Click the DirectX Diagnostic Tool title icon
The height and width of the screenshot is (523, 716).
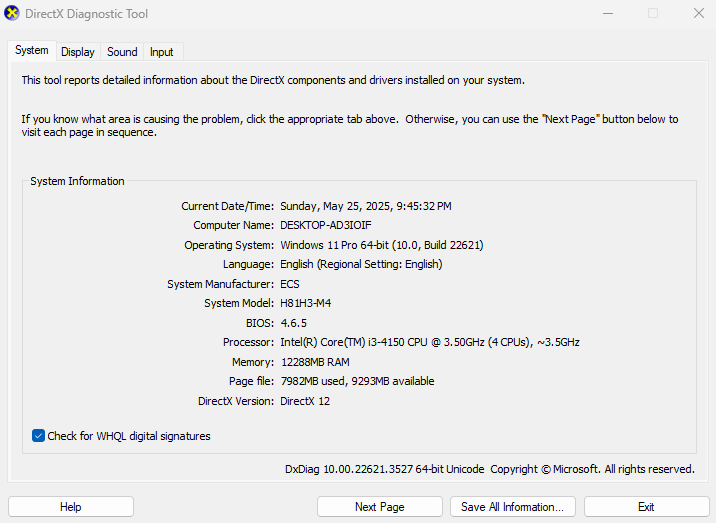(x=12, y=13)
